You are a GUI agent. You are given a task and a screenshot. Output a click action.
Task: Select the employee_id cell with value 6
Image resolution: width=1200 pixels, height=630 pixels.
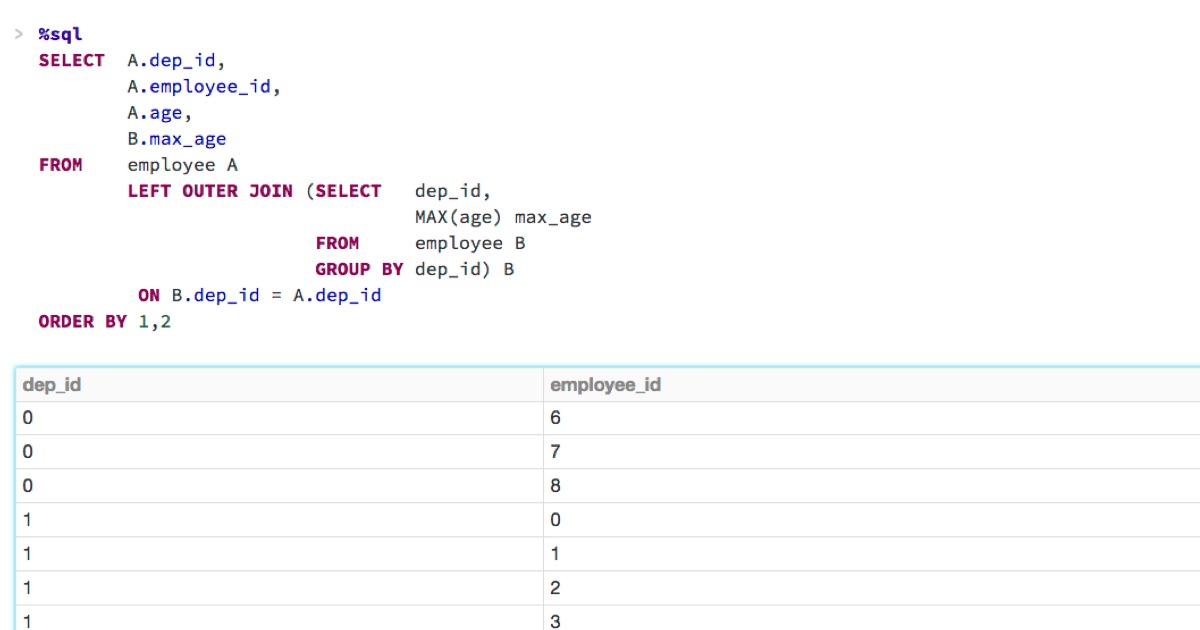pyautogui.click(x=556, y=418)
